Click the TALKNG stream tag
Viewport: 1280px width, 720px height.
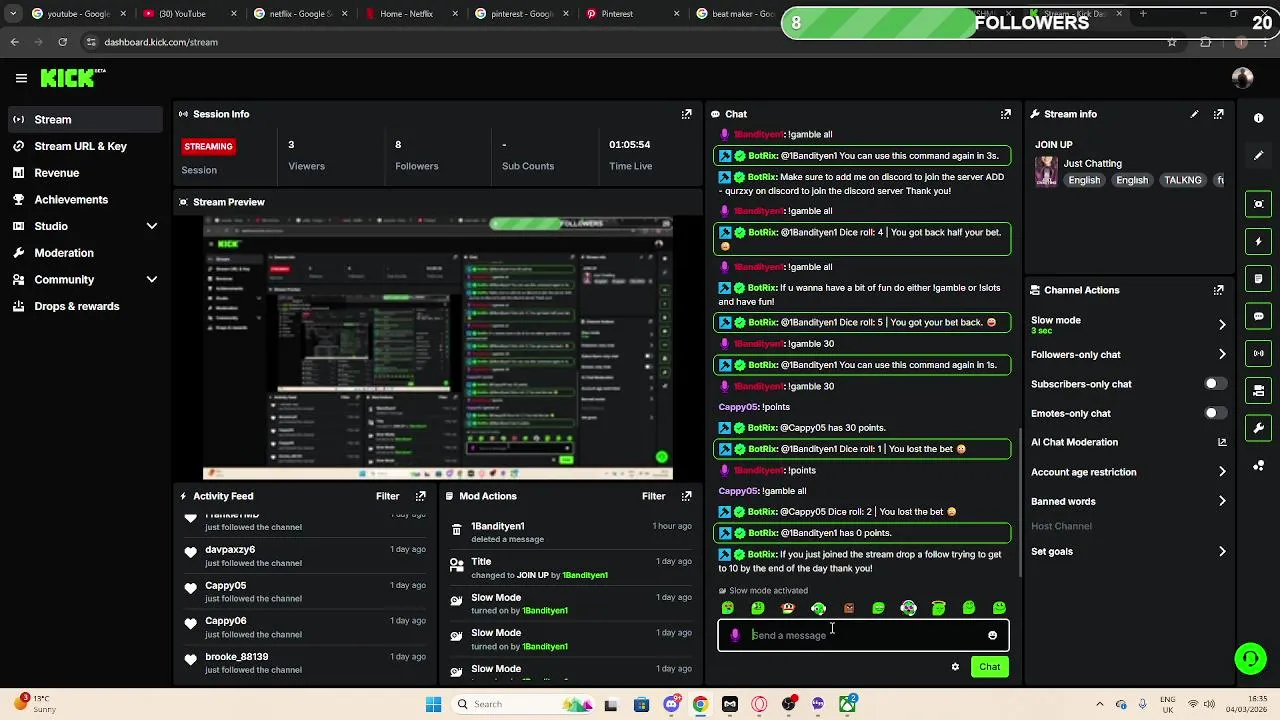point(1182,180)
